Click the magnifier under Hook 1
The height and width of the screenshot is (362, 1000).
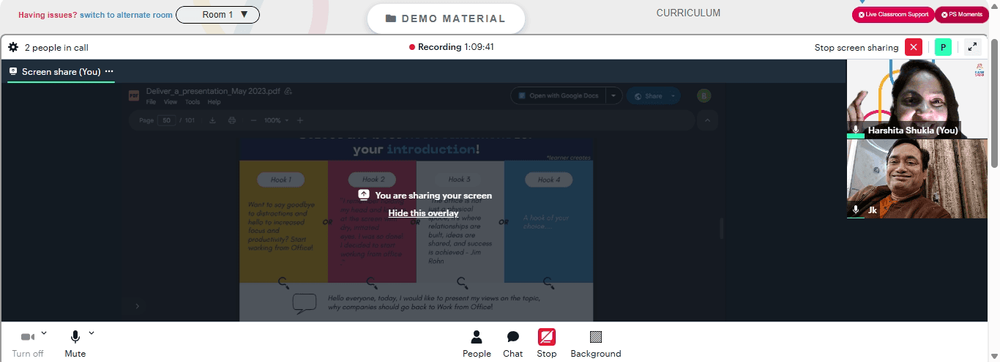284,282
